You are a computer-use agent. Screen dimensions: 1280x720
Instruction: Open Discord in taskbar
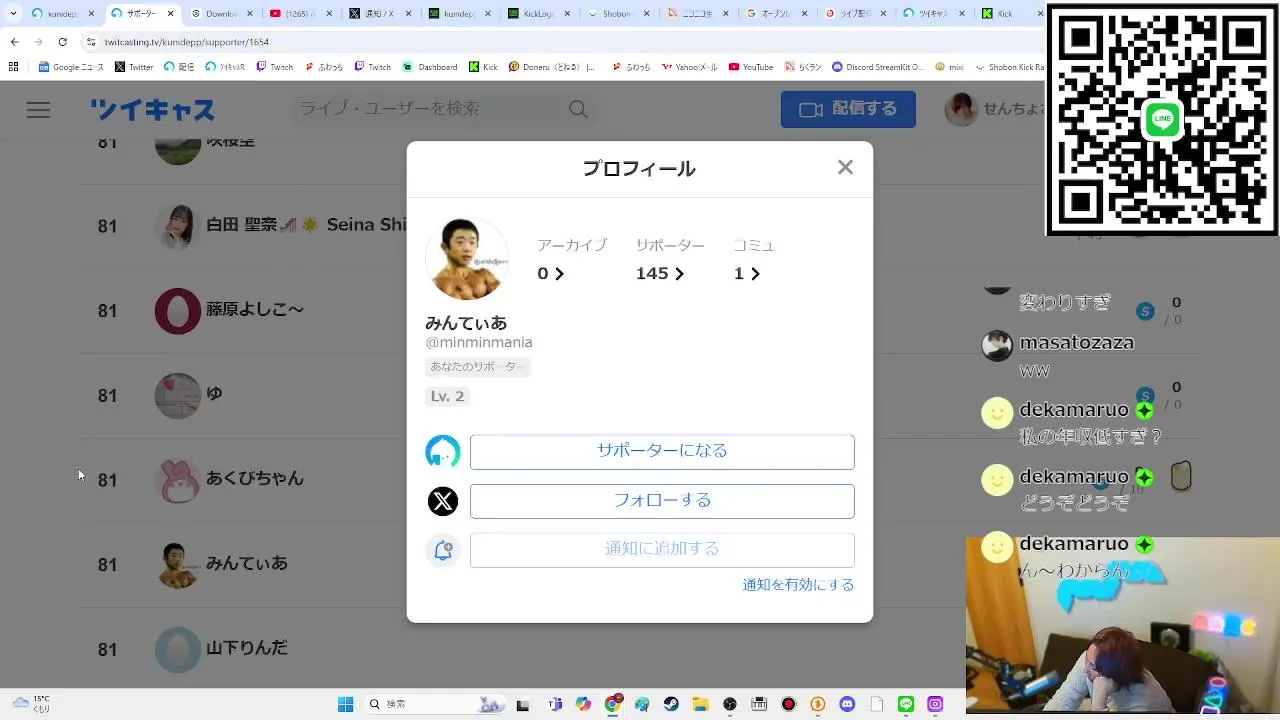coord(848,704)
